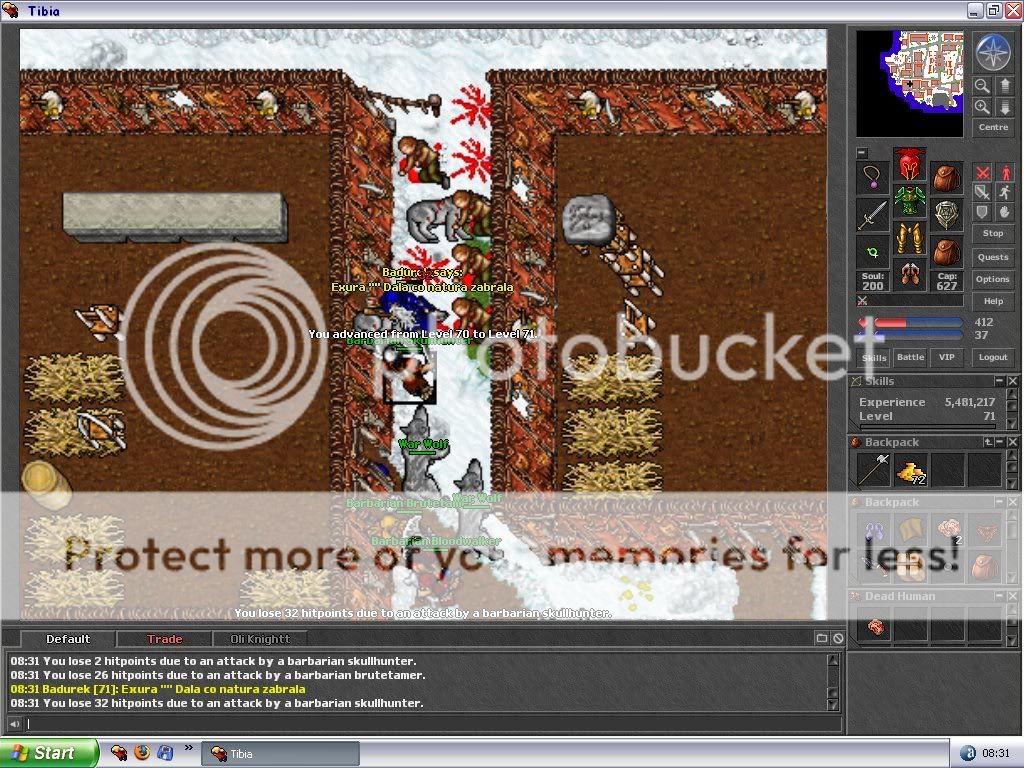Select the stack of 72 gold coins

[x=911, y=470]
